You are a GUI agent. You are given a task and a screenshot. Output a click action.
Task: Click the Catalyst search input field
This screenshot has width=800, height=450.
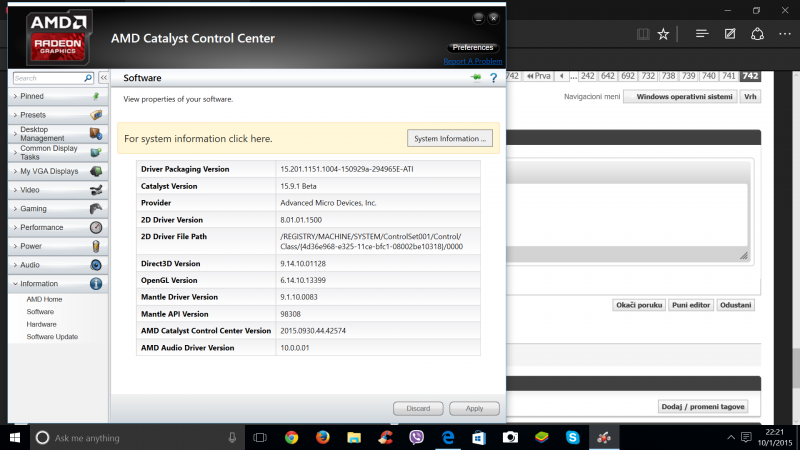pyautogui.click(x=48, y=78)
